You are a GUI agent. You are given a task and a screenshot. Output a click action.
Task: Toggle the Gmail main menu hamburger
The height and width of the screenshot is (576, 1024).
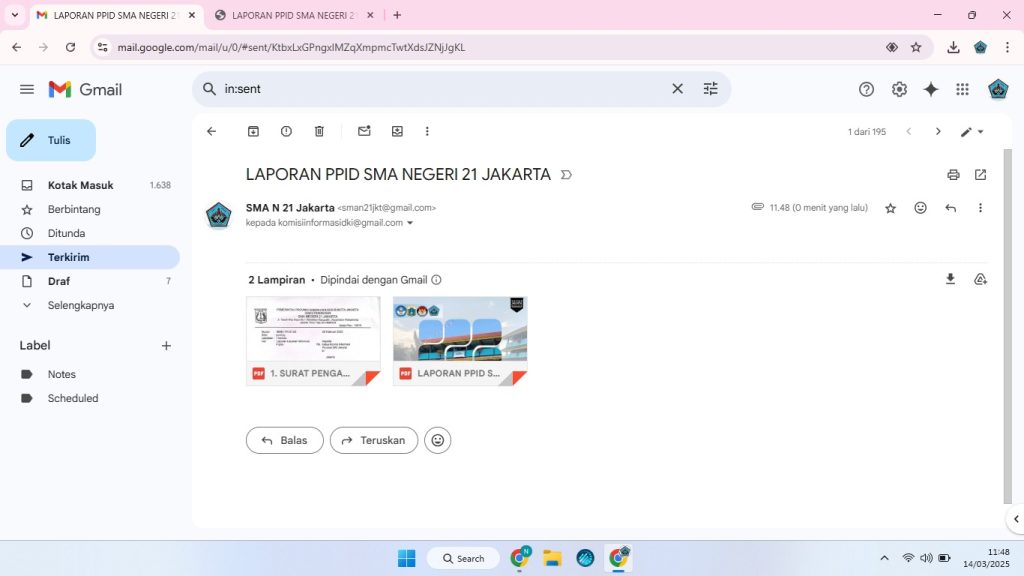[x=27, y=89]
